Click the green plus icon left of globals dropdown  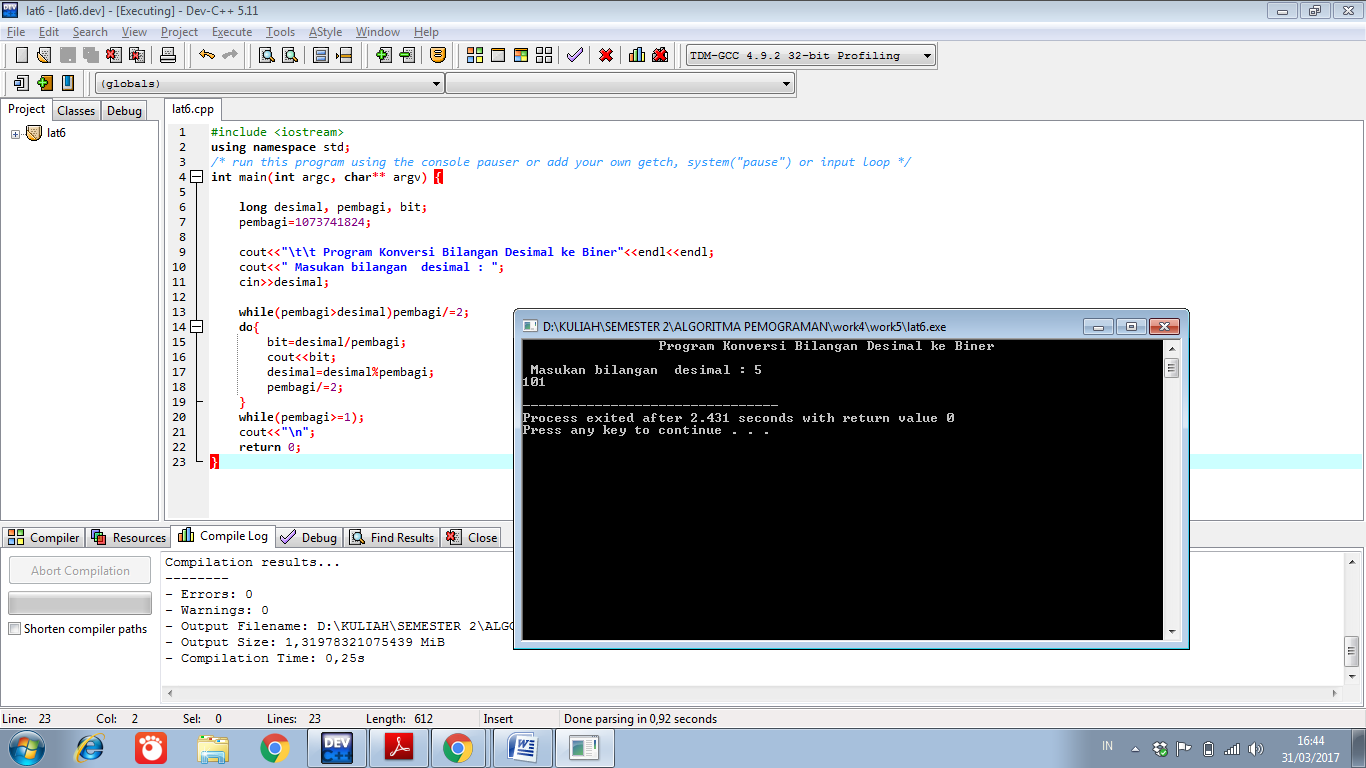pos(45,83)
